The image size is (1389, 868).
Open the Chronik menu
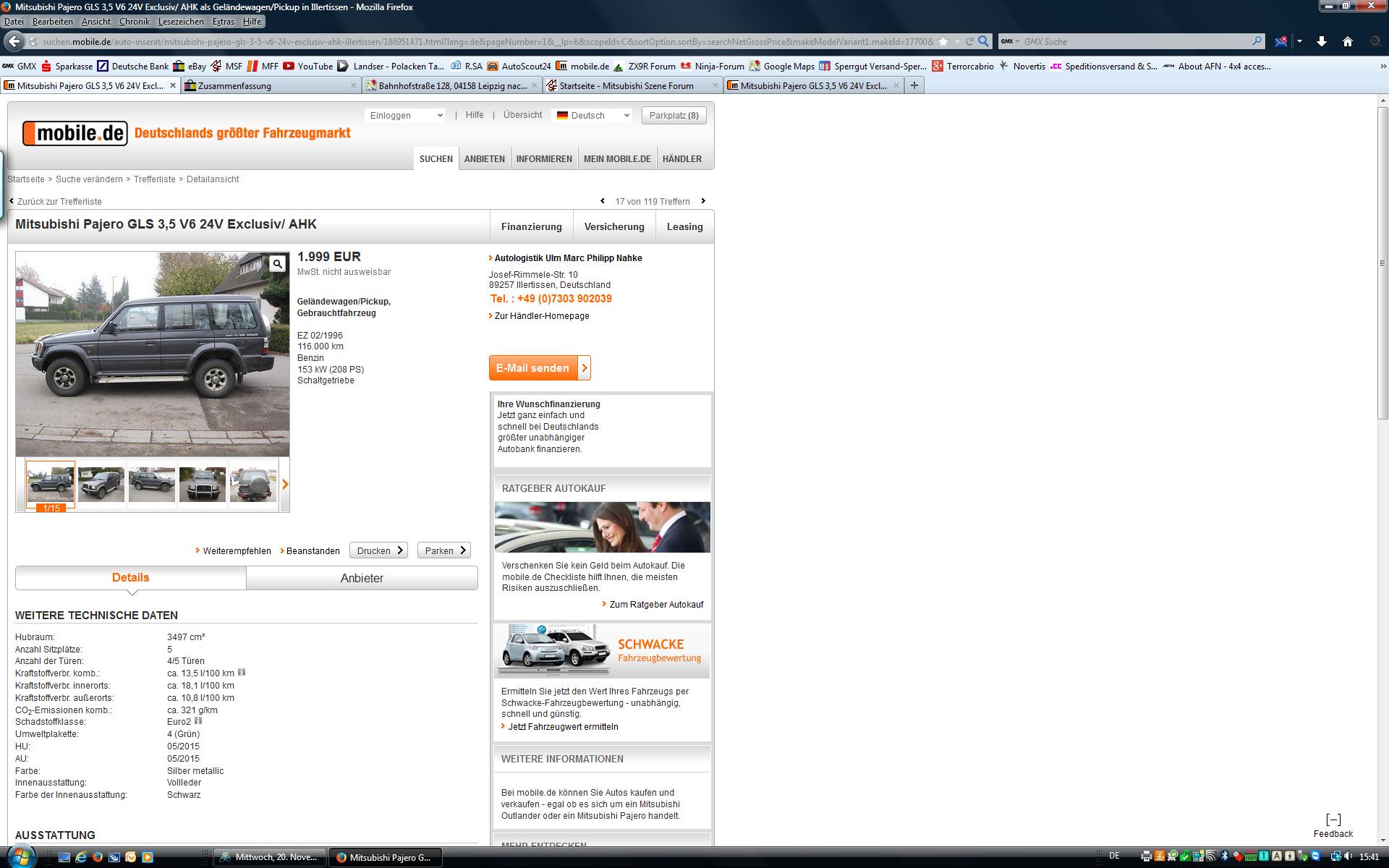coord(134,22)
